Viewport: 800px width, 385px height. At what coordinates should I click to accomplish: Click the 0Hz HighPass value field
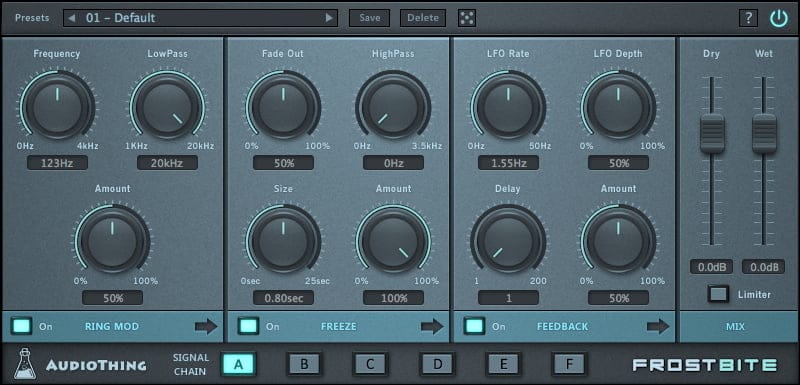click(x=393, y=163)
